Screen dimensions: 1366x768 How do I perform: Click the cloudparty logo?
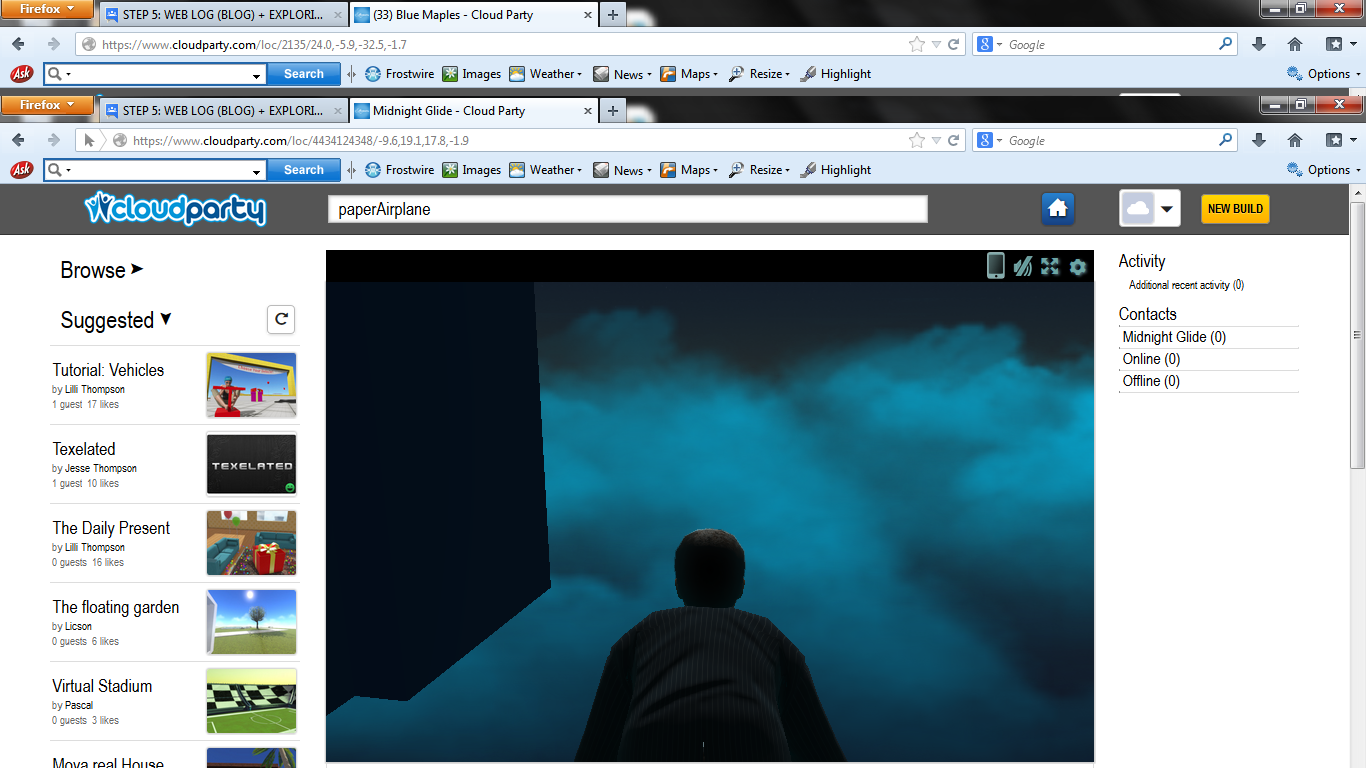[176, 208]
